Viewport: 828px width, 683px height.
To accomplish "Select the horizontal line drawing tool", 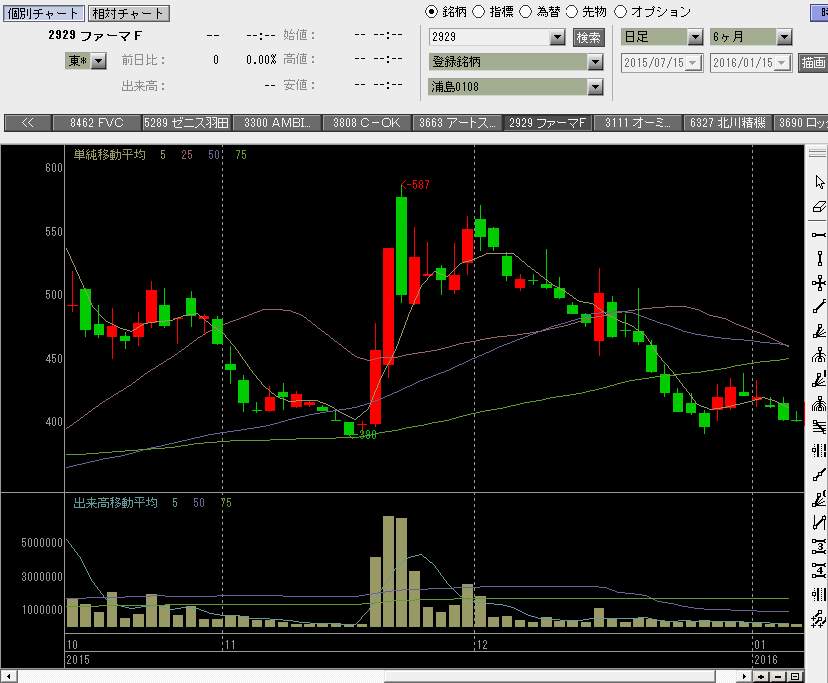I will coord(818,235).
